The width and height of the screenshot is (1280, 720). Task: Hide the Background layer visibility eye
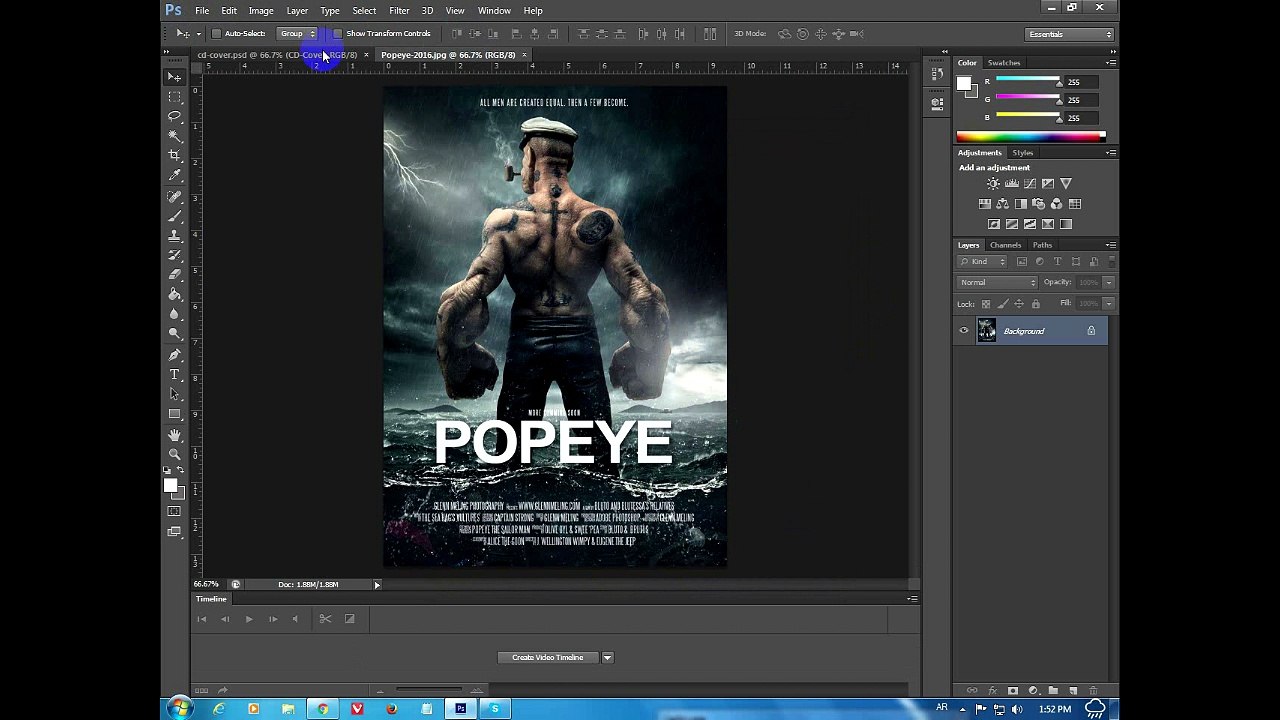click(964, 331)
